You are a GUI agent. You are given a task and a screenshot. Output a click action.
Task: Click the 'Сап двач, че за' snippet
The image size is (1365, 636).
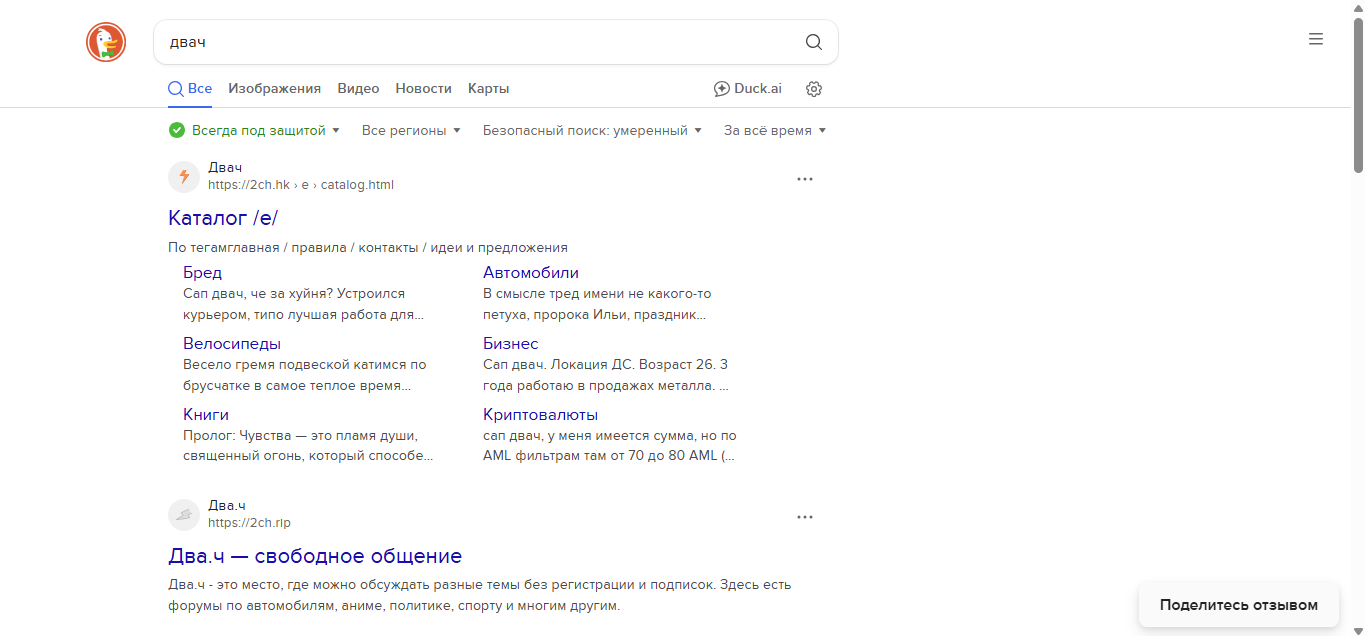303,304
